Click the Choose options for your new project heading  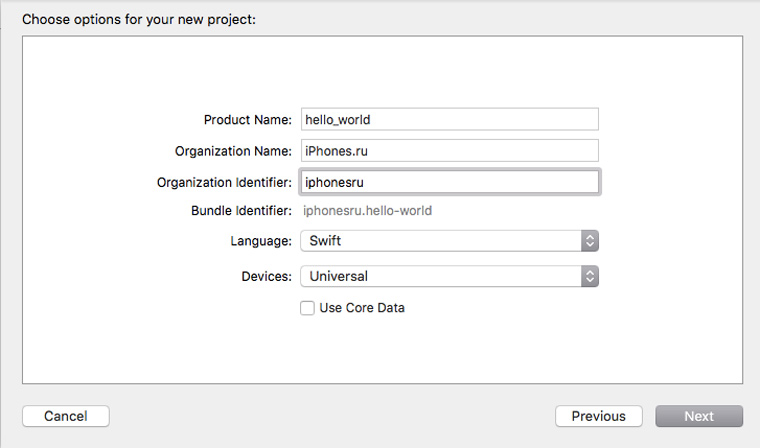pos(139,19)
